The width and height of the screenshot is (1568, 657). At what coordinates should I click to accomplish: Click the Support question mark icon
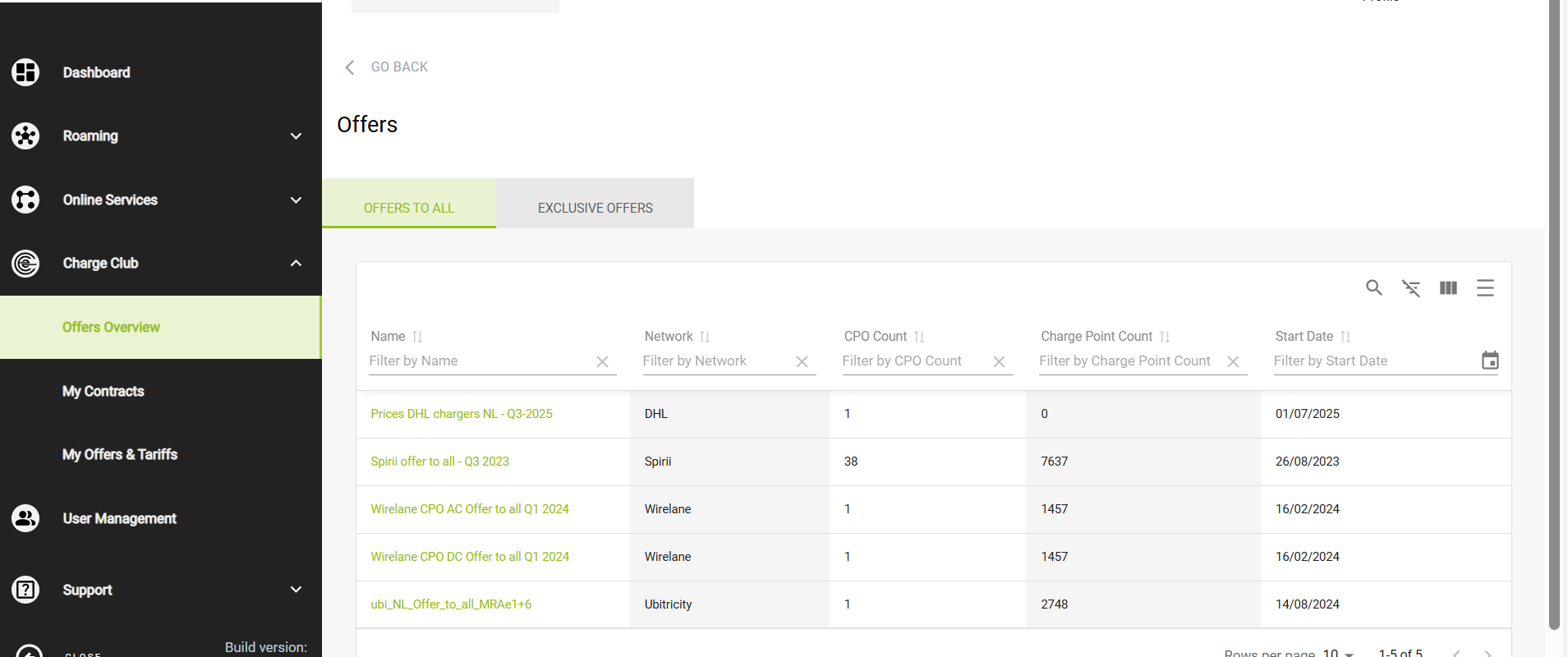tap(25, 590)
